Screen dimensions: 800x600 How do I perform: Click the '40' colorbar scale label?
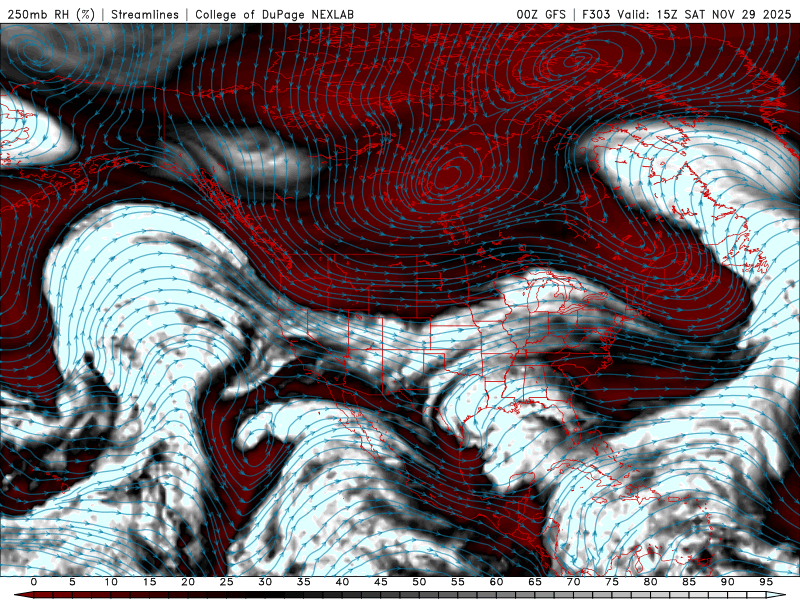tap(342, 582)
